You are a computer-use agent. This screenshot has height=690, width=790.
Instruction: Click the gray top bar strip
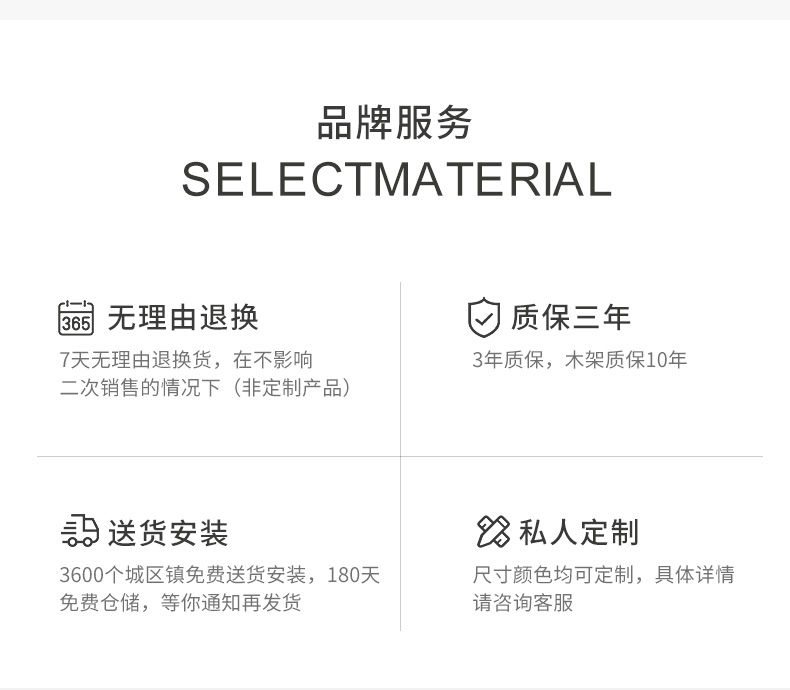tap(395, 10)
